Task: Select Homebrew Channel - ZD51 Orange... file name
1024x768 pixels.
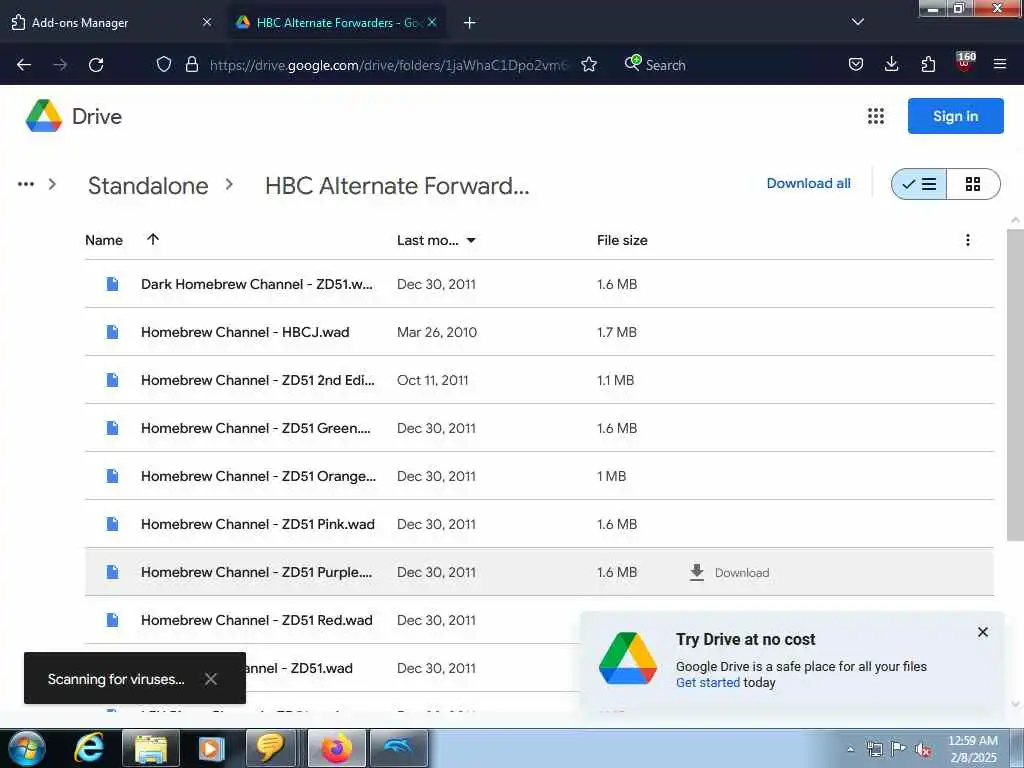Action: coord(259,476)
